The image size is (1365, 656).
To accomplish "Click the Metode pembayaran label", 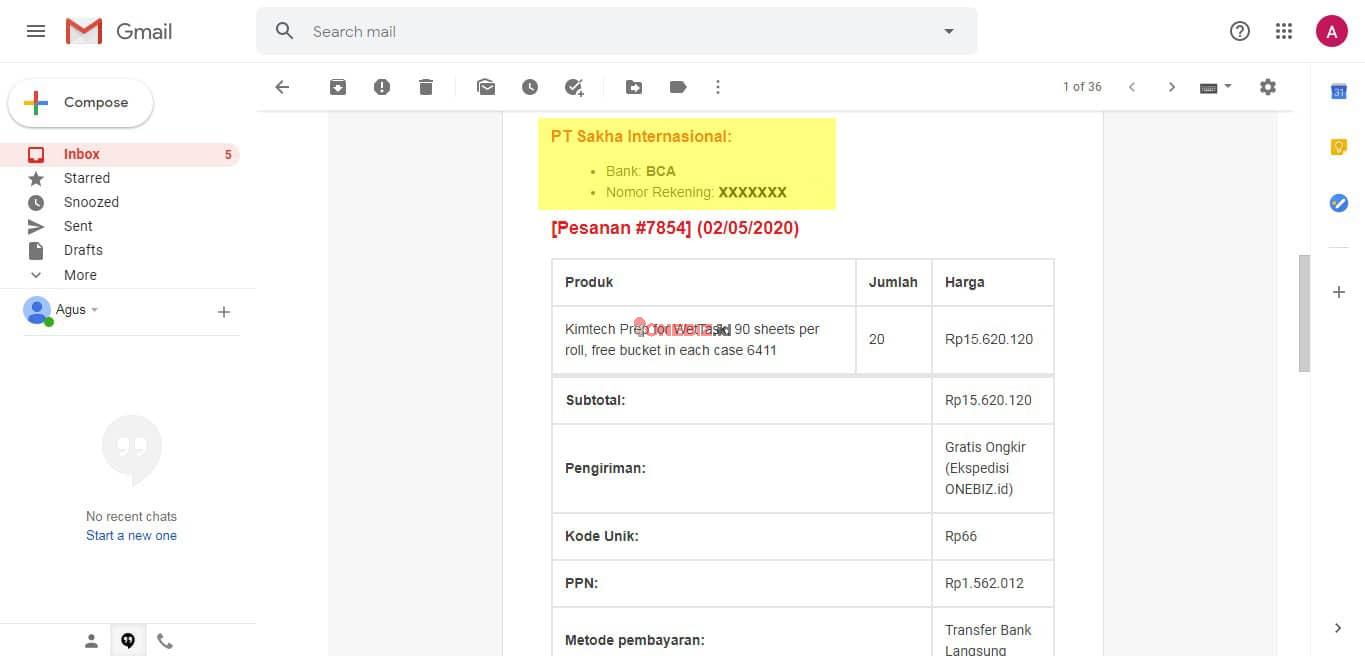I will coord(635,640).
